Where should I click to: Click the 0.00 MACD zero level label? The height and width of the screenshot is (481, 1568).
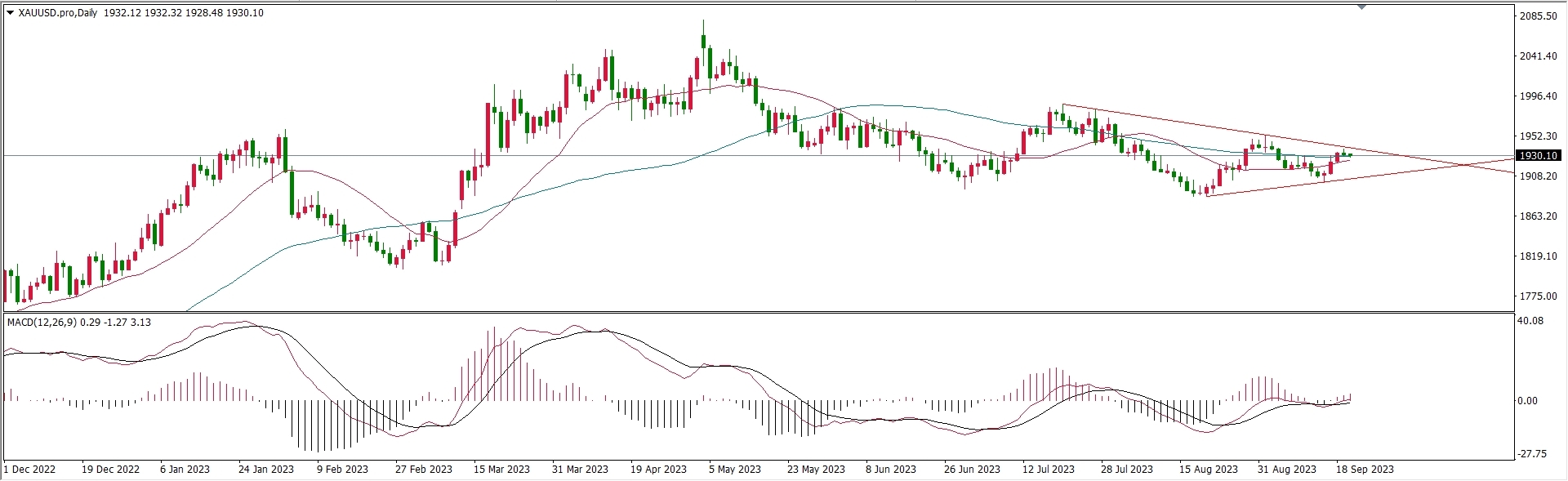(x=1527, y=401)
